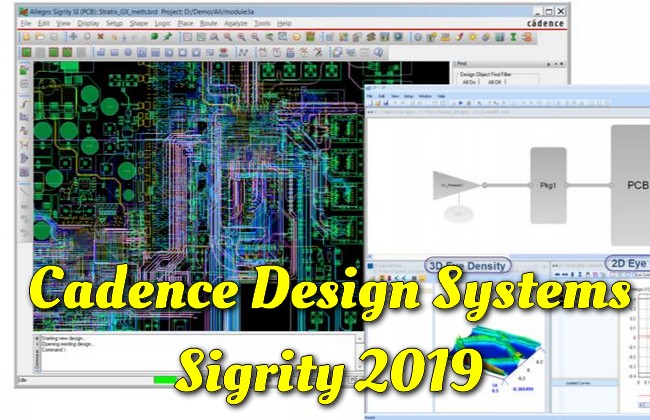Image resolution: width=650 pixels, height=420 pixels.
Task: Open the Window menu in the front window
Action: click(x=425, y=96)
